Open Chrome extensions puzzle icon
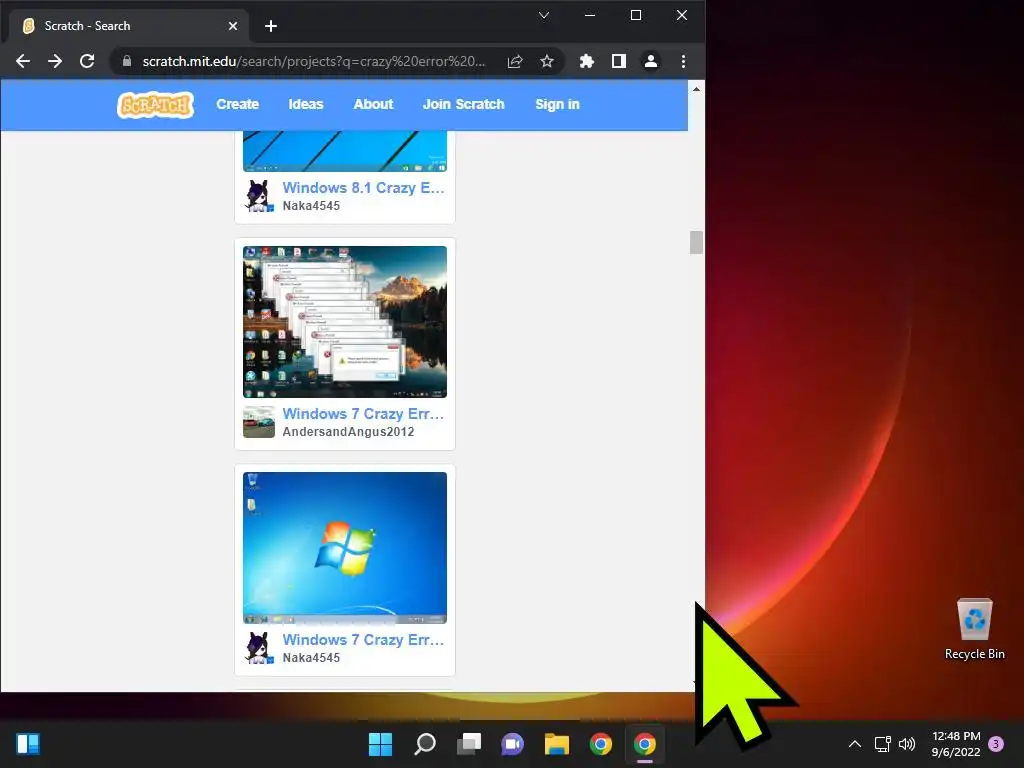This screenshot has height=768, width=1024. pos(586,61)
